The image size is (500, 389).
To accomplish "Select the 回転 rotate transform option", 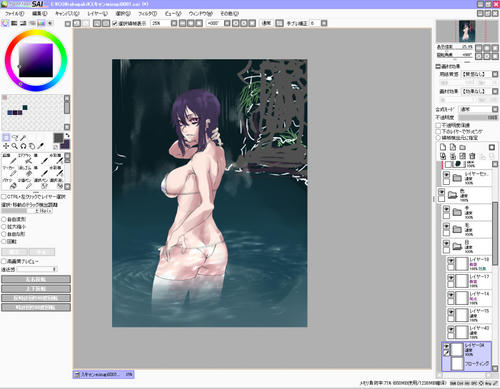I will (x=4, y=241).
